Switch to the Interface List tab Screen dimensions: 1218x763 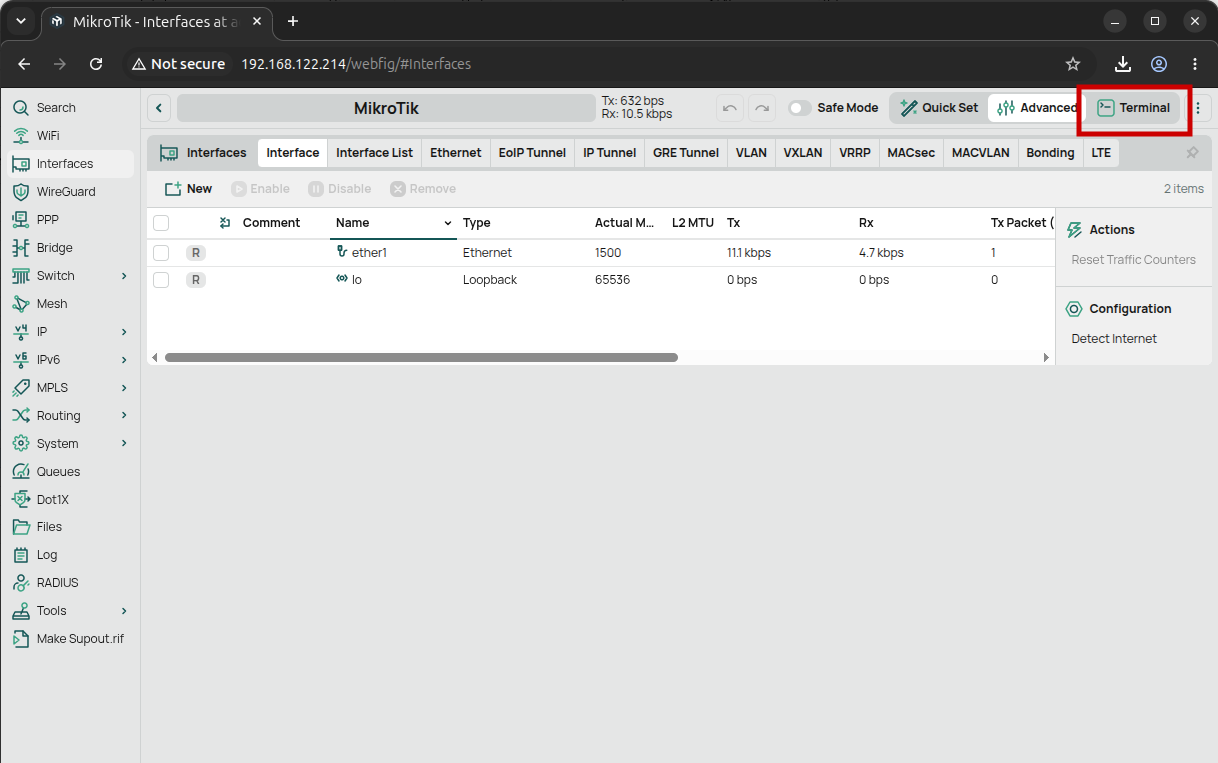(x=374, y=153)
